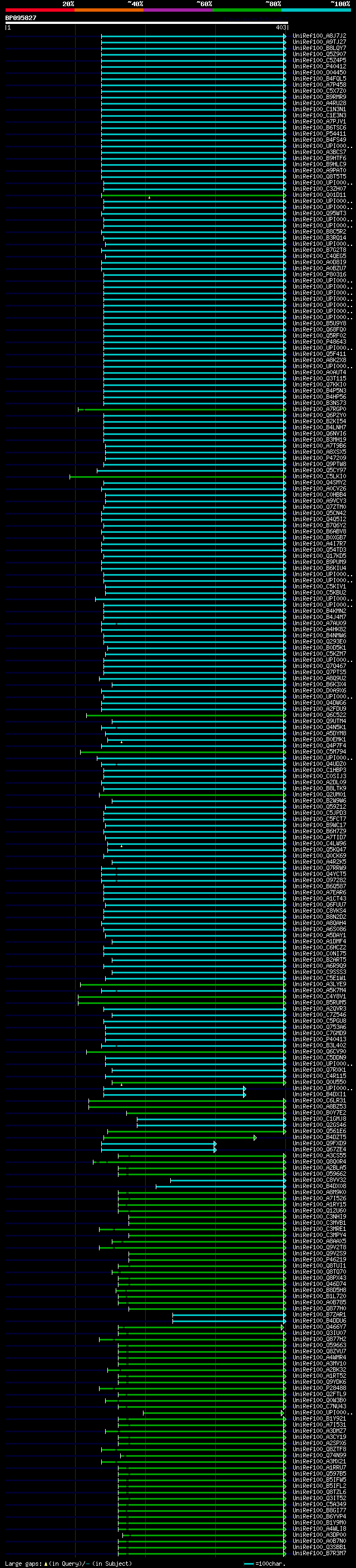Click the green arrowhead ending the UniRef100_B4DZT5 alignment
The image size is (356, 1568).
(255, 1137)
